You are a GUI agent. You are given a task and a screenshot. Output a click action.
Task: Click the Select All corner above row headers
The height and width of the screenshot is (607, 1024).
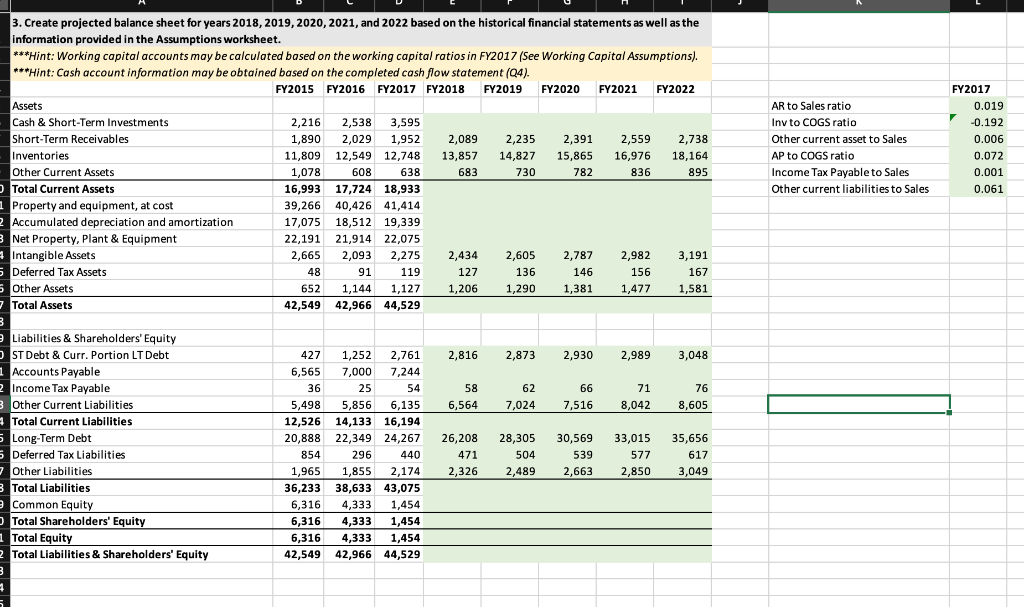(4, 4)
